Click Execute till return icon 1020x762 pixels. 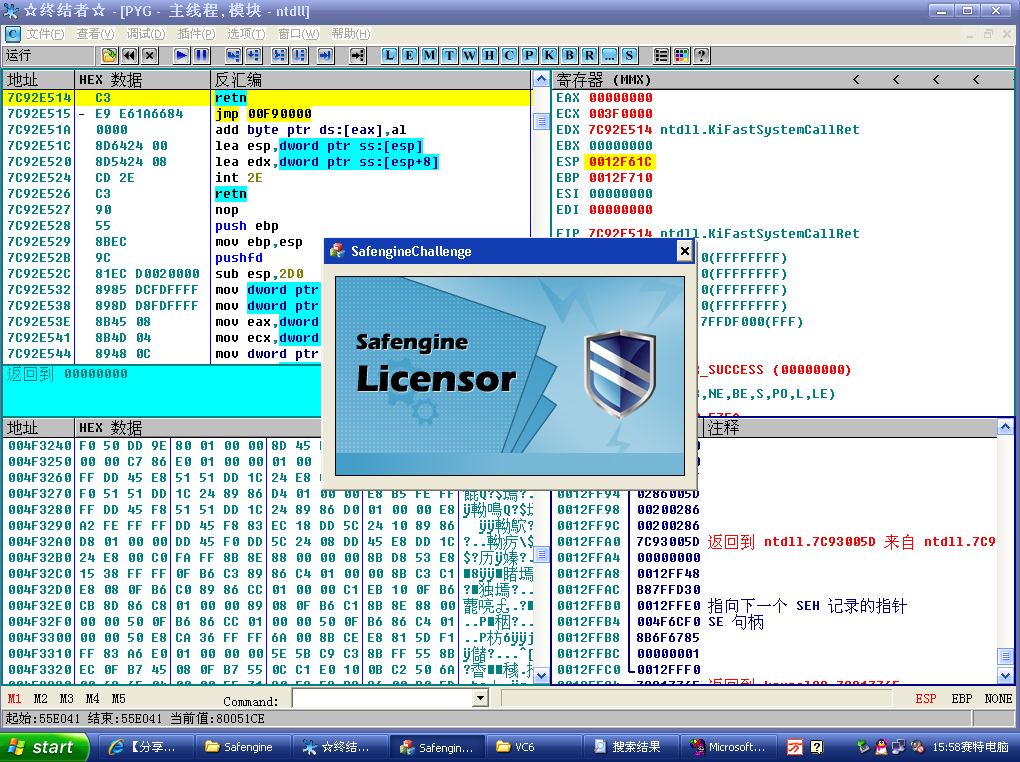tap(325, 55)
